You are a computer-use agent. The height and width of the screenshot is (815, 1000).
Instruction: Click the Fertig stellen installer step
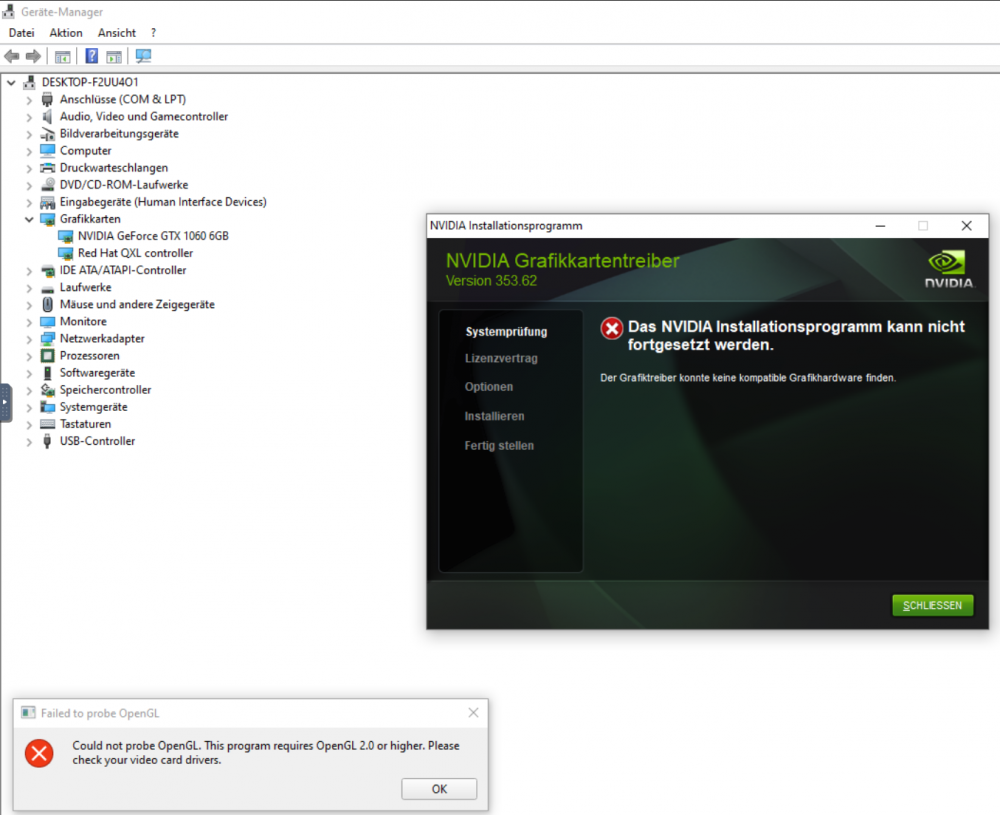click(499, 446)
